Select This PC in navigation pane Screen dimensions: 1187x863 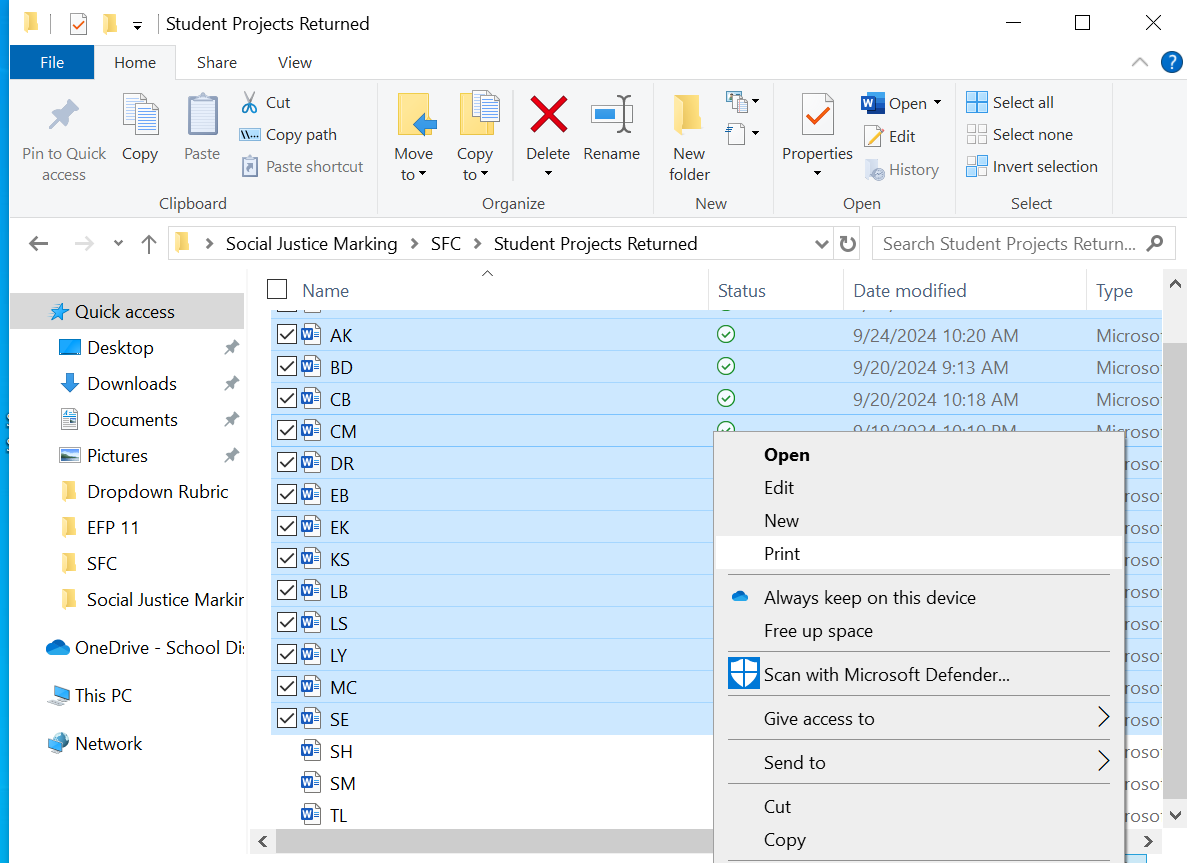tap(89, 696)
